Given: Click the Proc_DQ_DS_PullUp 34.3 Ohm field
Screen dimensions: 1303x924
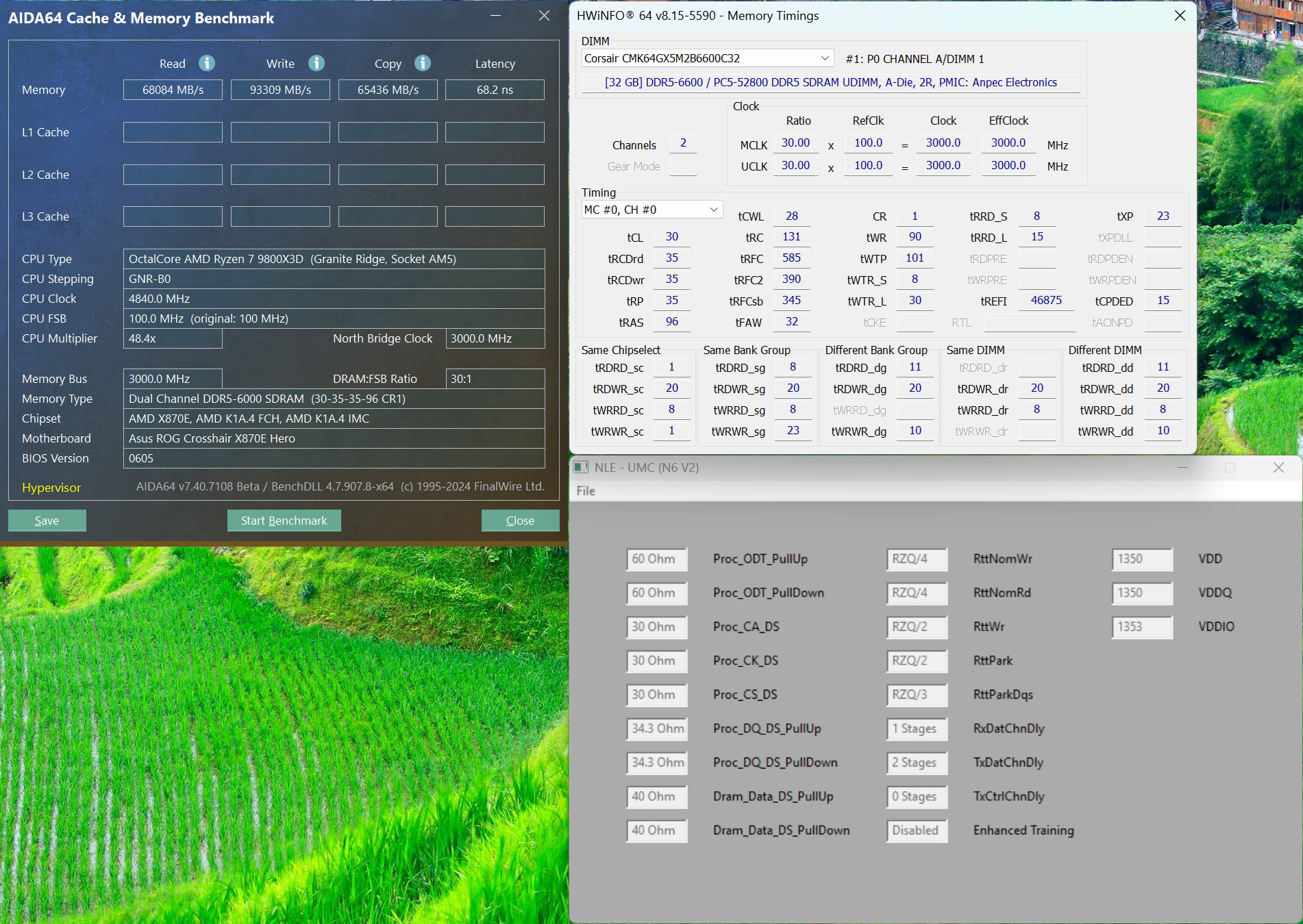Looking at the screenshot, I should pyautogui.click(x=656, y=729).
